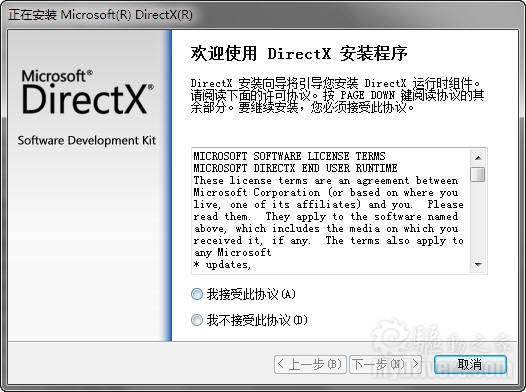
Task: Click the window title 正在安装 Microsoft(R) DirectX(R)
Action: 100,15
